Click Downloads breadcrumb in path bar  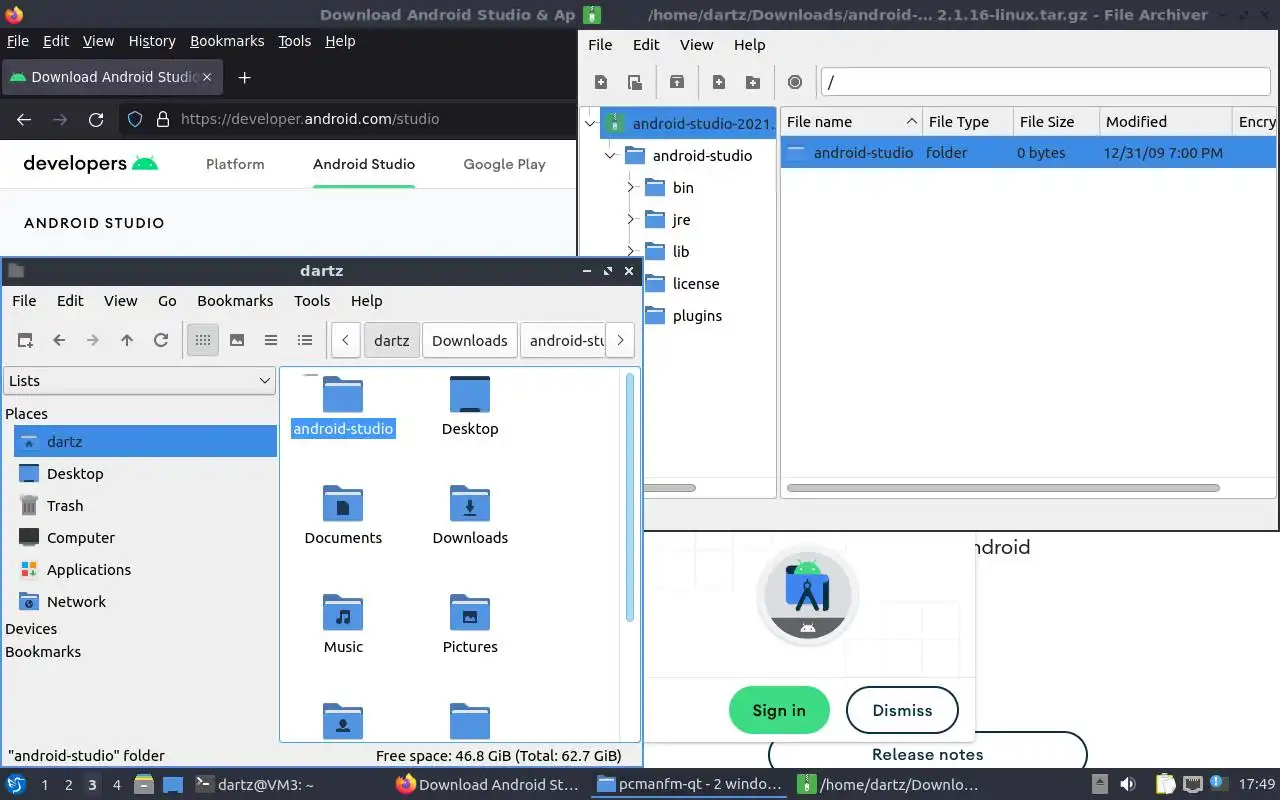pos(470,340)
